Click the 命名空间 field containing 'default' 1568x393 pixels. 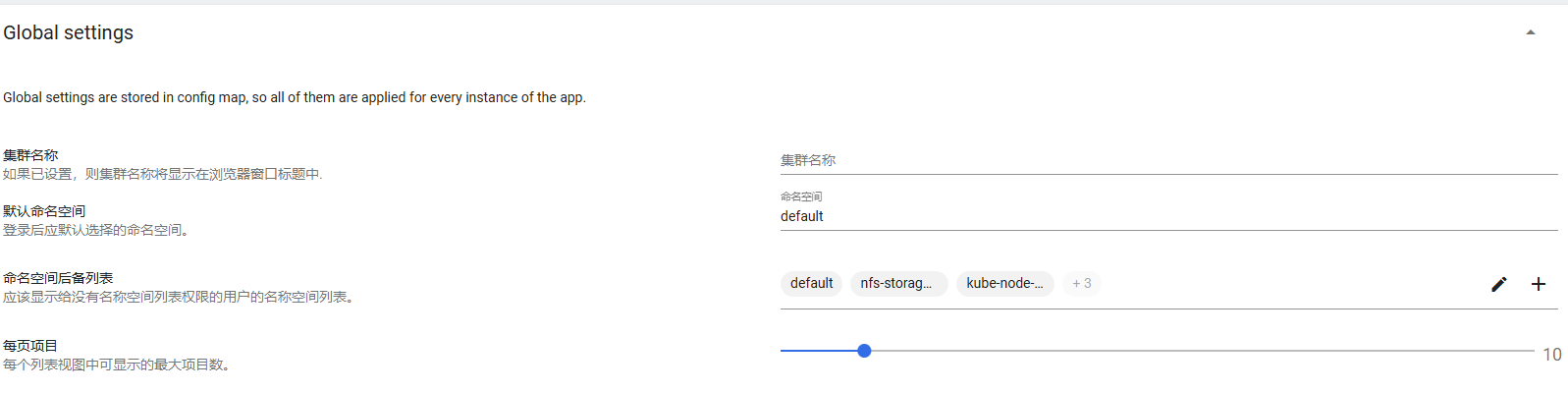[x=1168, y=216]
